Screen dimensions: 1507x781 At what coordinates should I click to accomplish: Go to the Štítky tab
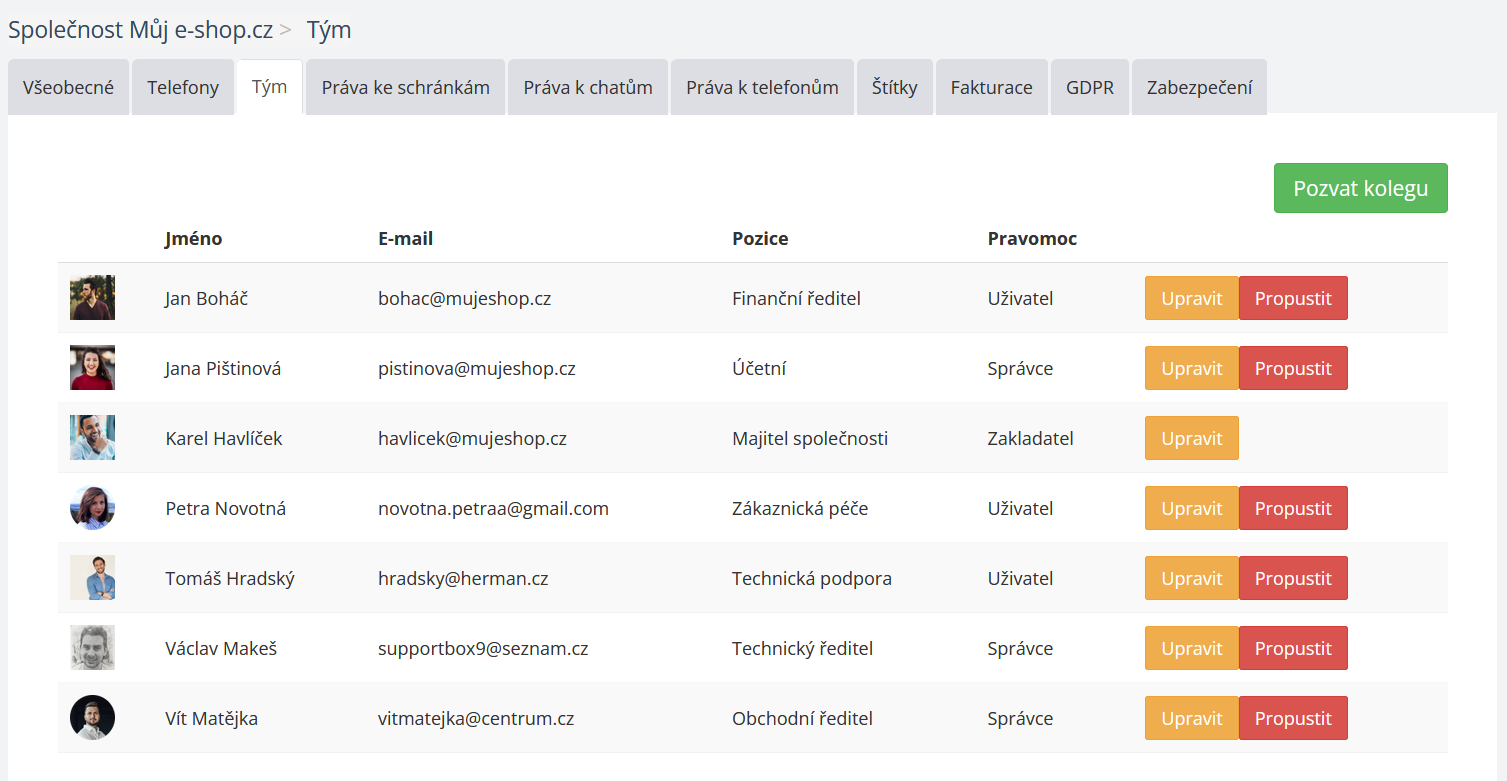(x=894, y=87)
